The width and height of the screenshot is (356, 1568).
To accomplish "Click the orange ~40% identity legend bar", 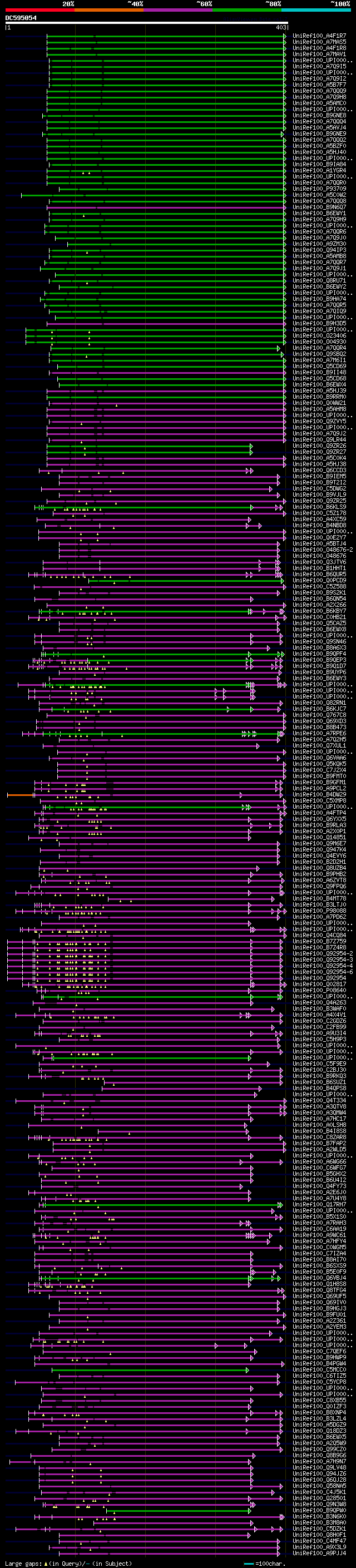I will tap(109, 10).
